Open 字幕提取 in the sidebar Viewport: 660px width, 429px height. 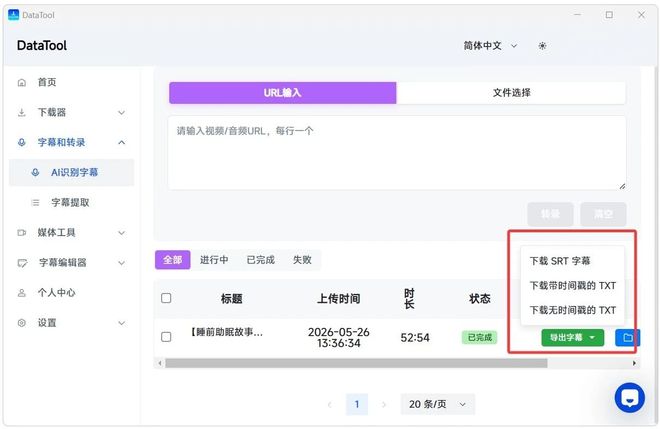click(x=72, y=203)
